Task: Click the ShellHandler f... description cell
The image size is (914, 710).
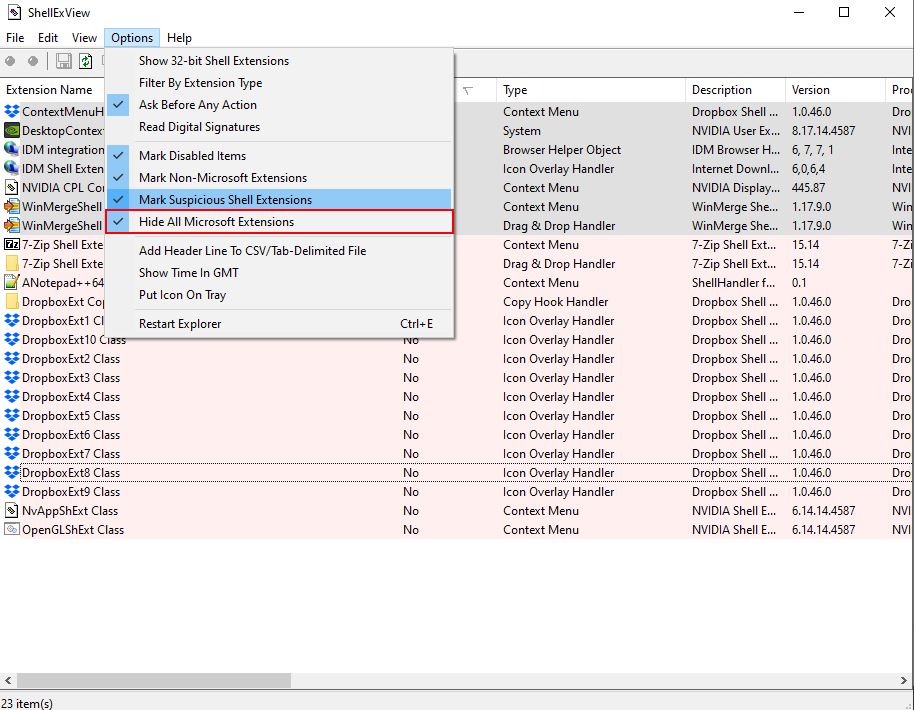Action: (733, 283)
